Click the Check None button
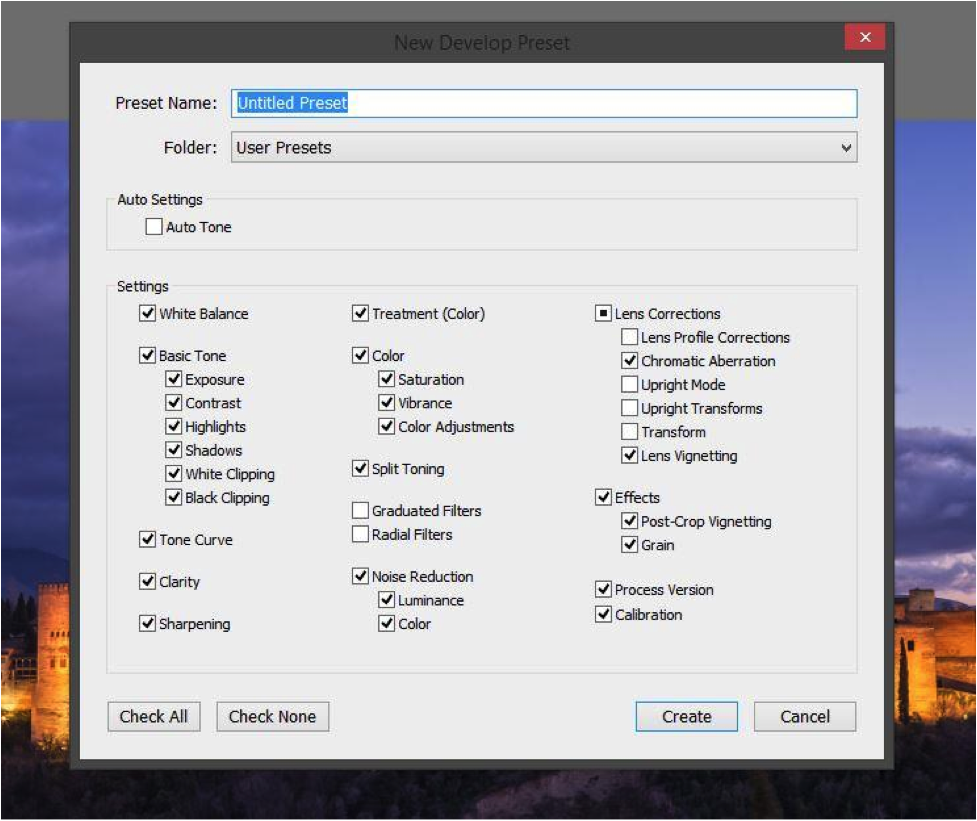The image size is (977, 821). tap(272, 716)
